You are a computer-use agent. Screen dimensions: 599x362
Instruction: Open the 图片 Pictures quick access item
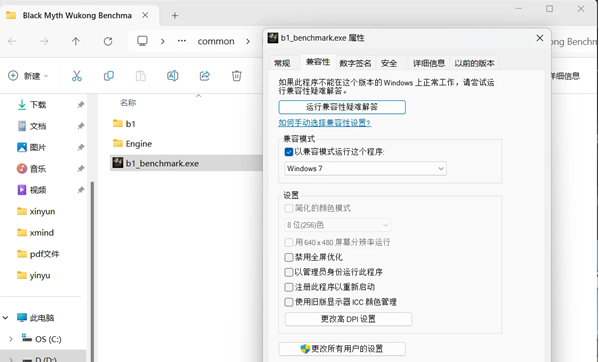click(x=38, y=147)
